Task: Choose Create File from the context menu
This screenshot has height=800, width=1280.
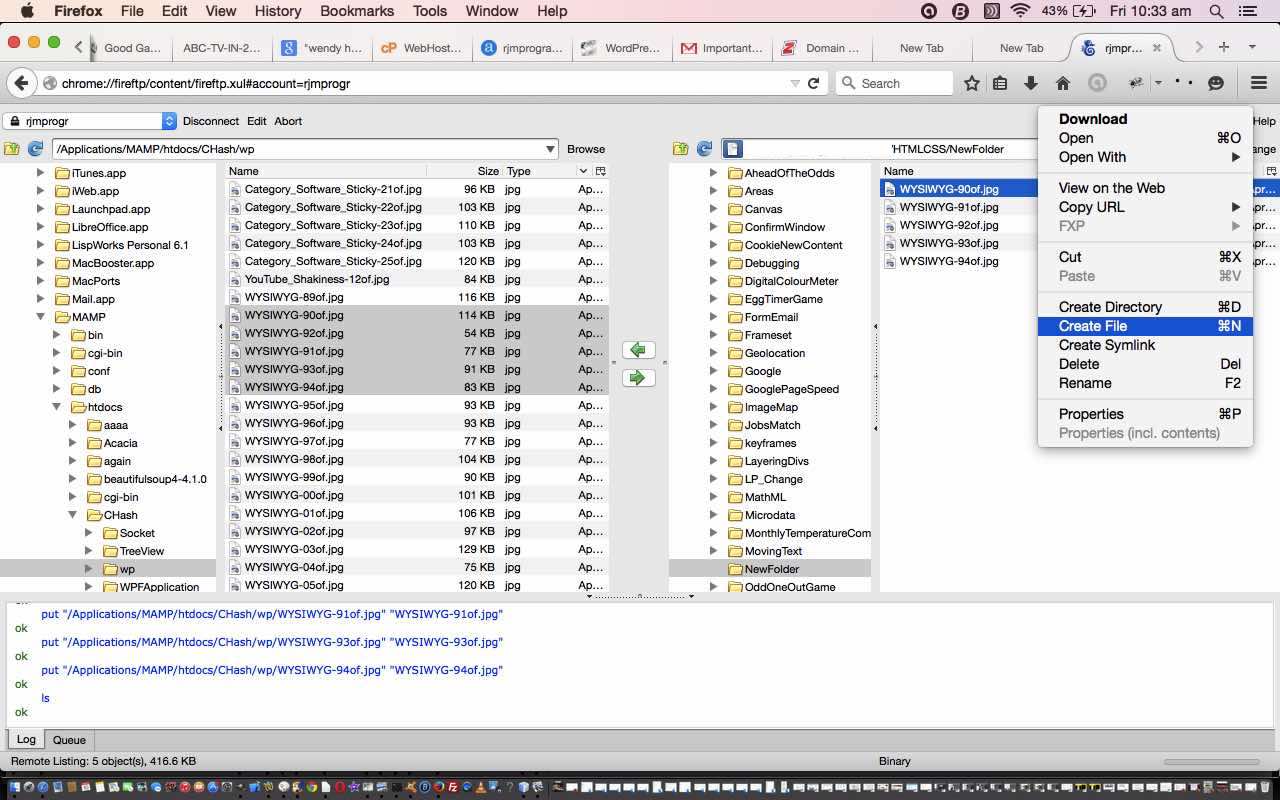Action: pos(1092,326)
